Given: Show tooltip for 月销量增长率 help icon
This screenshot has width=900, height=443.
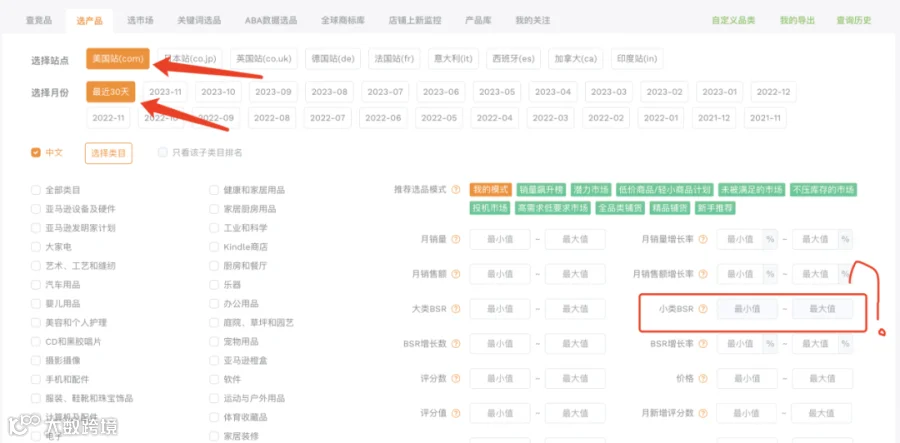Looking at the screenshot, I should 703,239.
